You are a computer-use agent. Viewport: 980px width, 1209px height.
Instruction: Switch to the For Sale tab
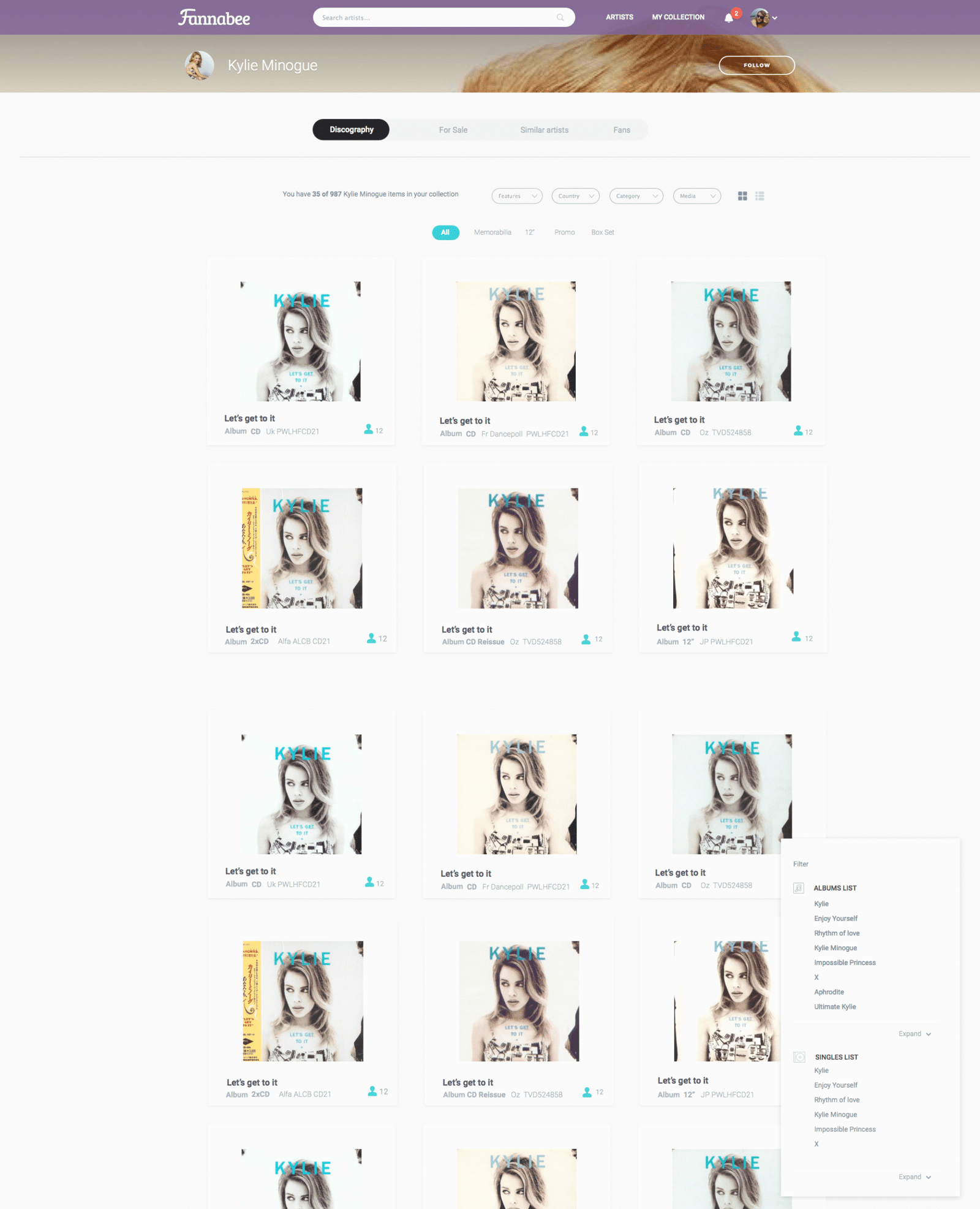(453, 130)
